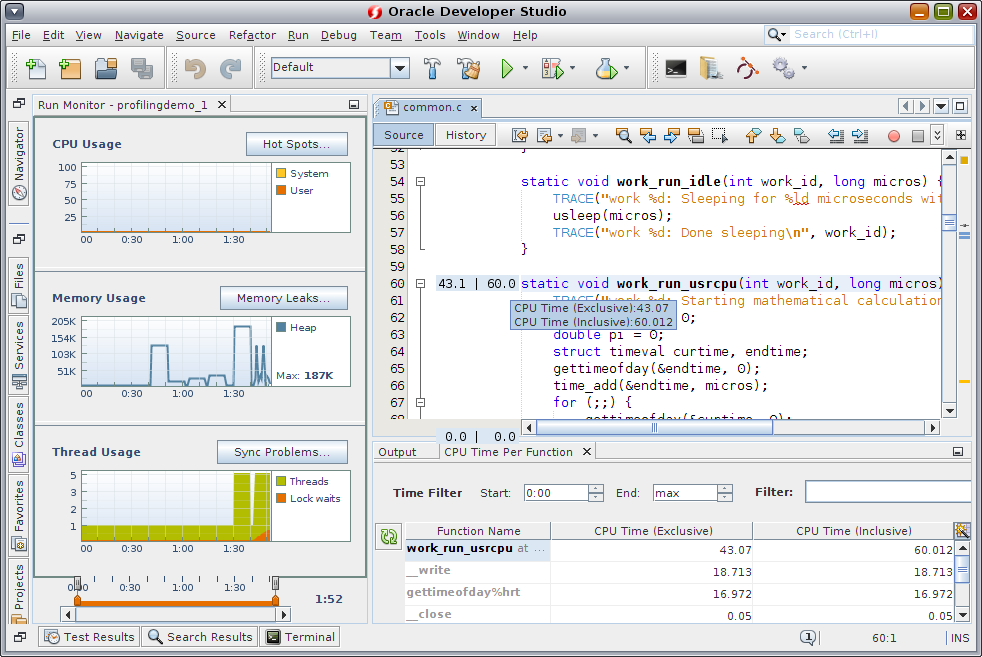Collapse the work_run_idle function code fold

421,182
